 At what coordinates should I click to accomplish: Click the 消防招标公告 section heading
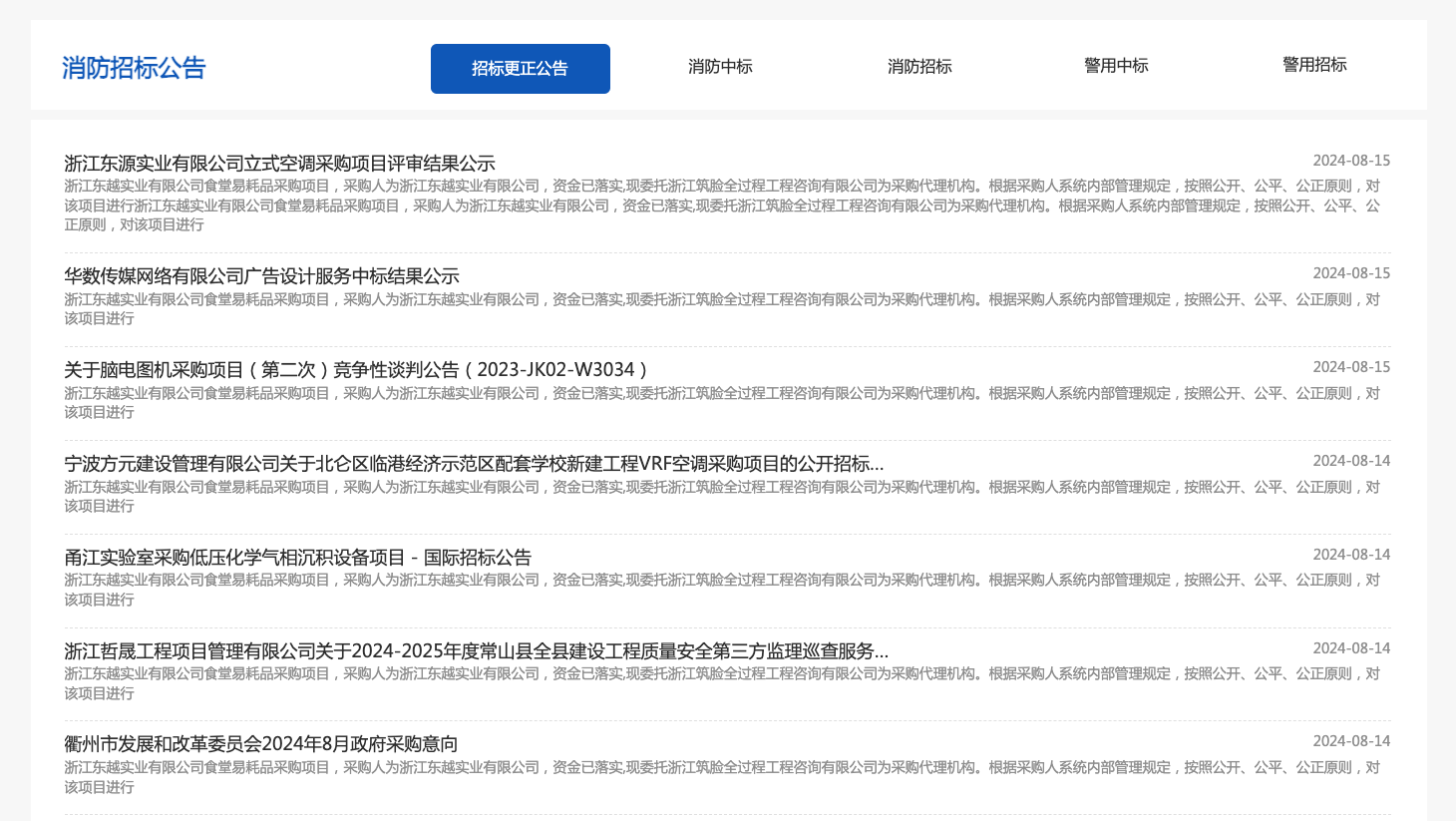(x=134, y=68)
